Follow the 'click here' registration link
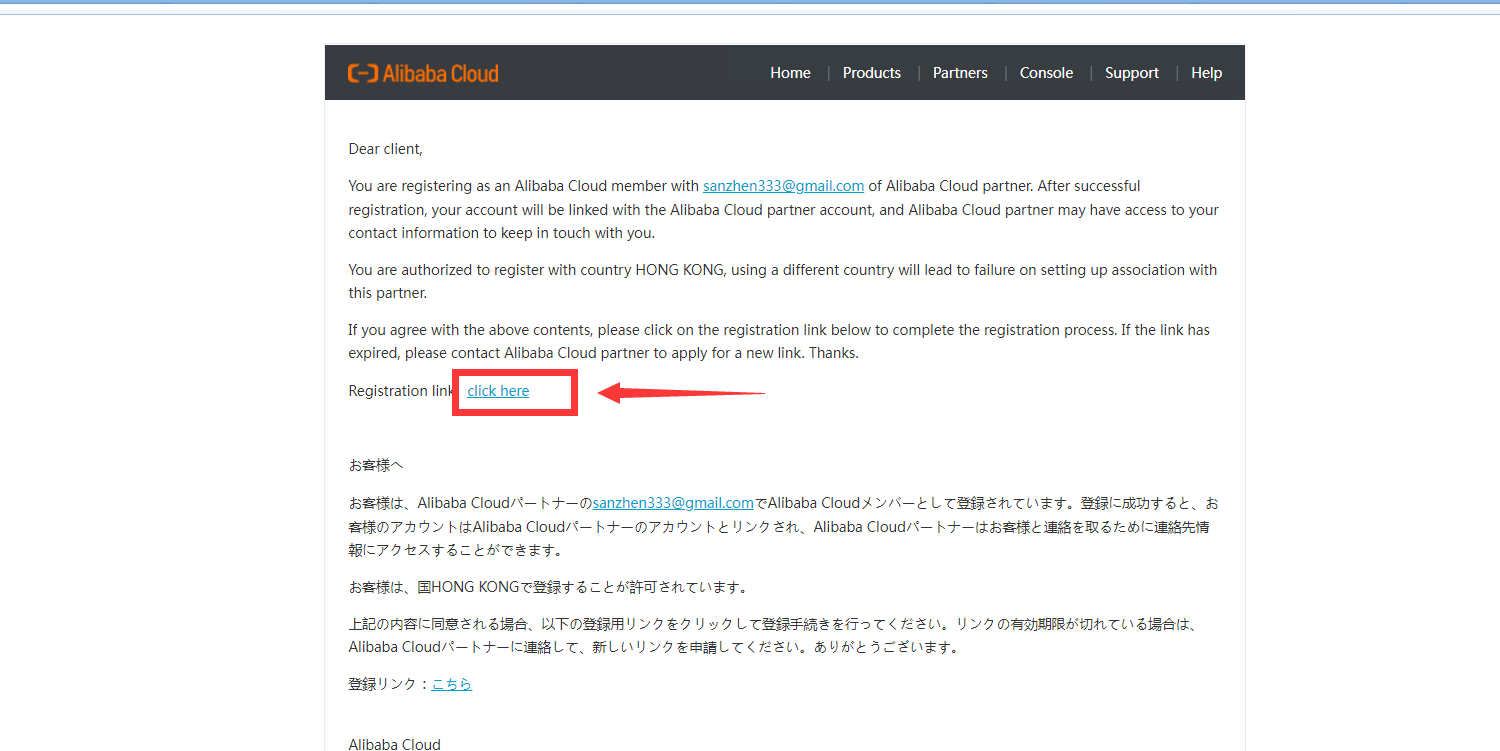Screen dimensions: 1500x751 [x=498, y=391]
